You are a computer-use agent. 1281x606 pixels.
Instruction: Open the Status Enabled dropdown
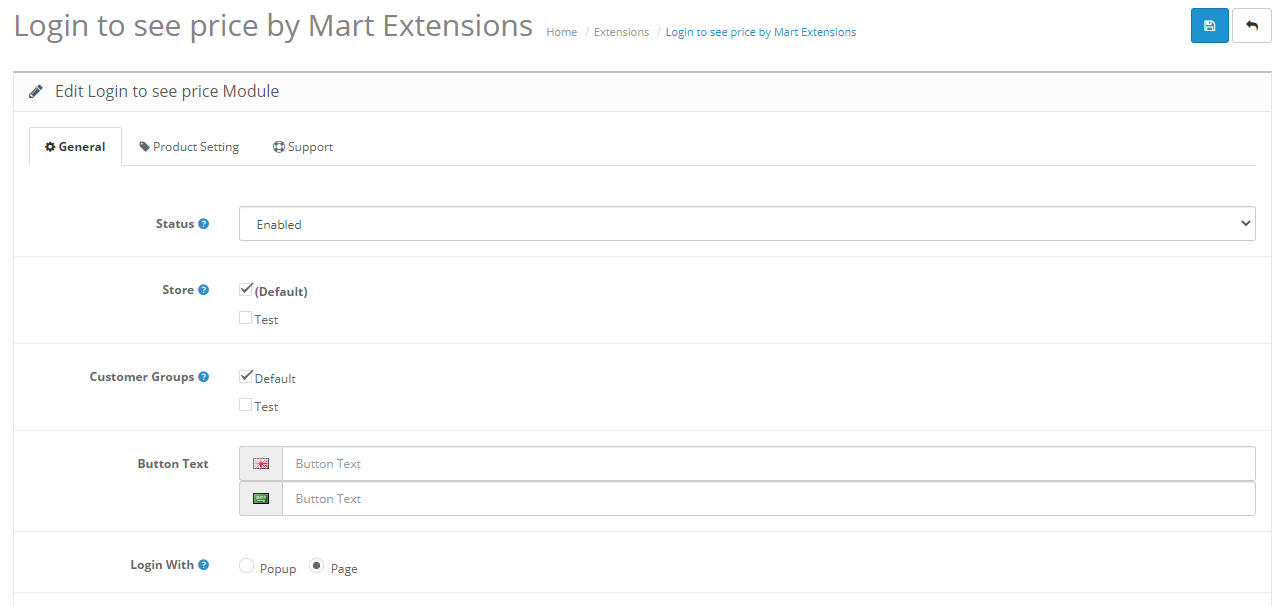(x=746, y=224)
